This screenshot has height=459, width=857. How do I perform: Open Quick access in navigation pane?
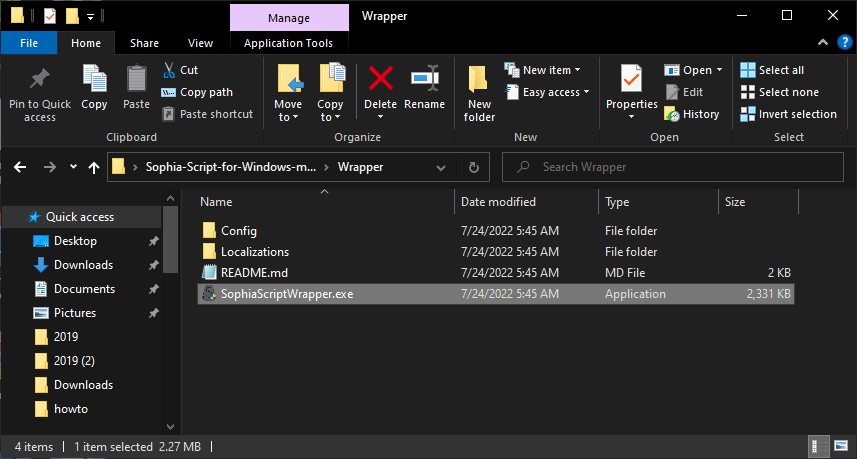[x=80, y=217]
